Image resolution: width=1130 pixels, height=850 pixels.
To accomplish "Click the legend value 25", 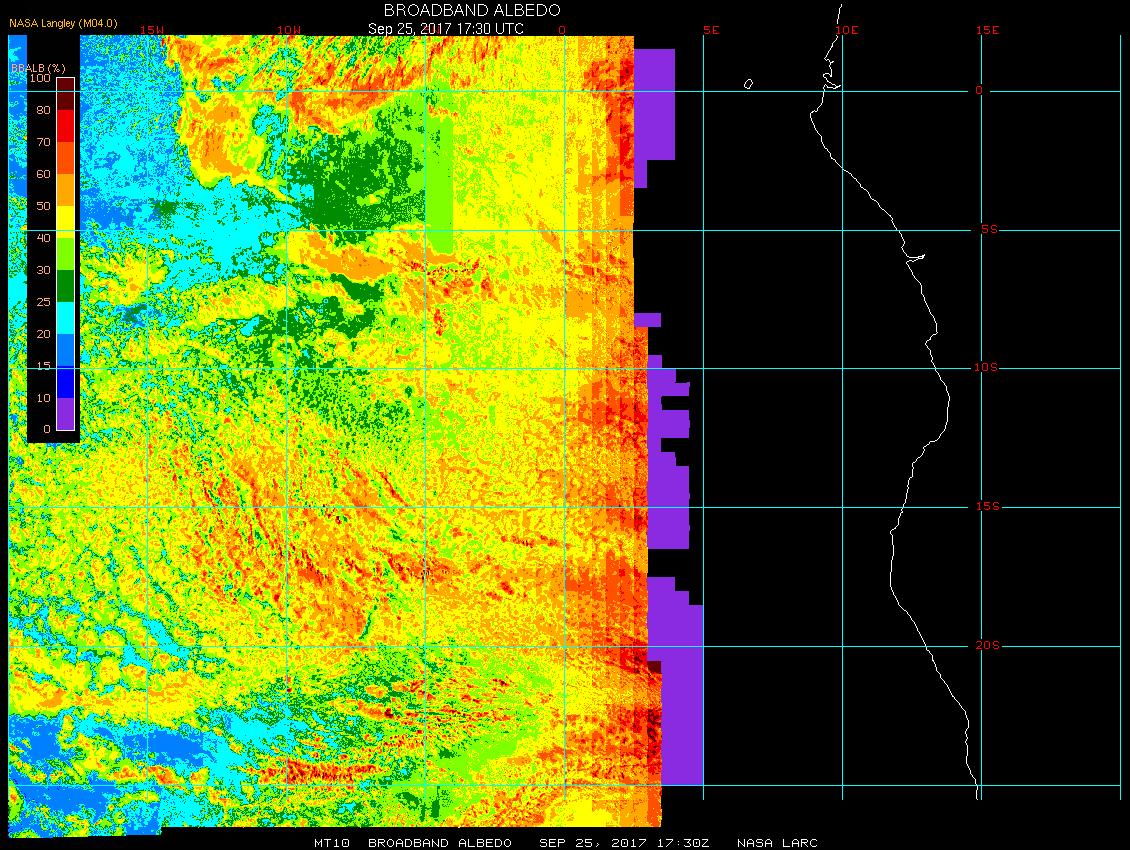I will [x=43, y=302].
